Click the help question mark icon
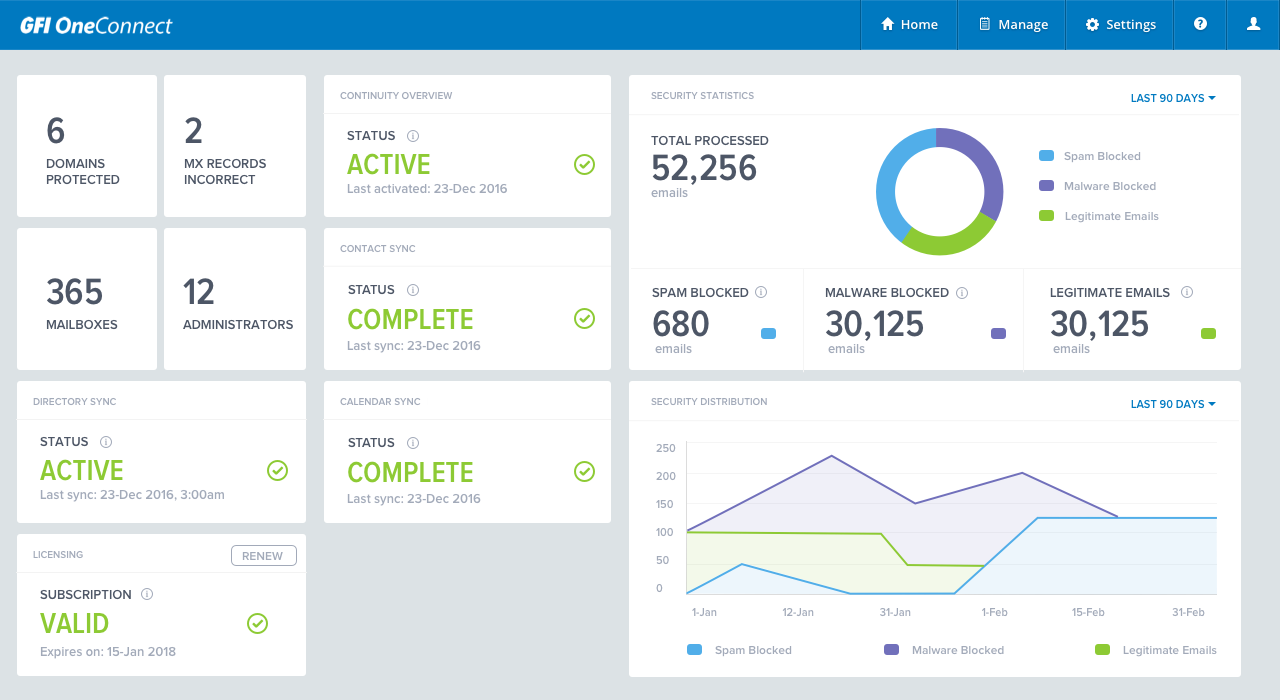The width and height of the screenshot is (1280, 700). coord(1200,25)
